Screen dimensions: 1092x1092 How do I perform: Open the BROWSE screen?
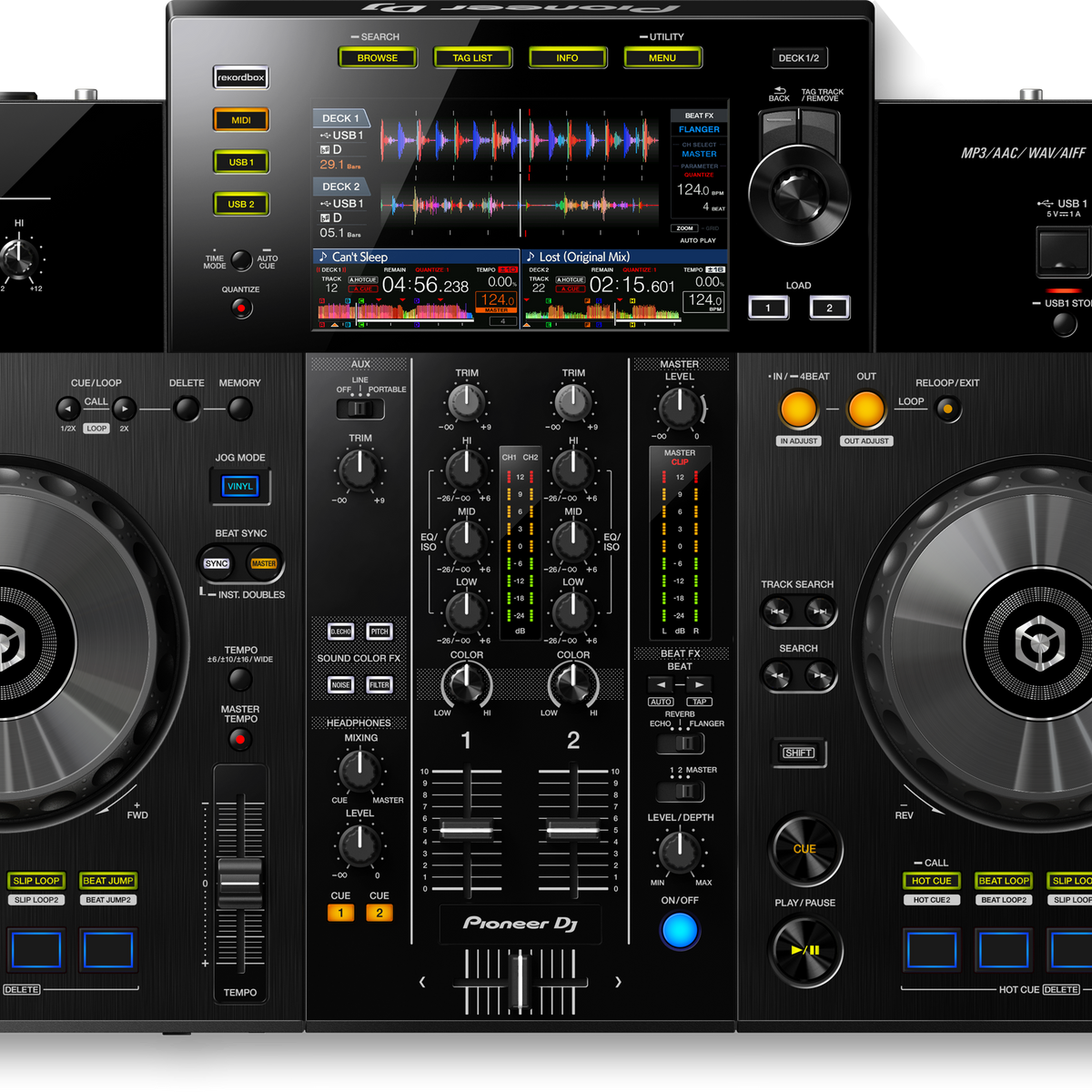(378, 58)
